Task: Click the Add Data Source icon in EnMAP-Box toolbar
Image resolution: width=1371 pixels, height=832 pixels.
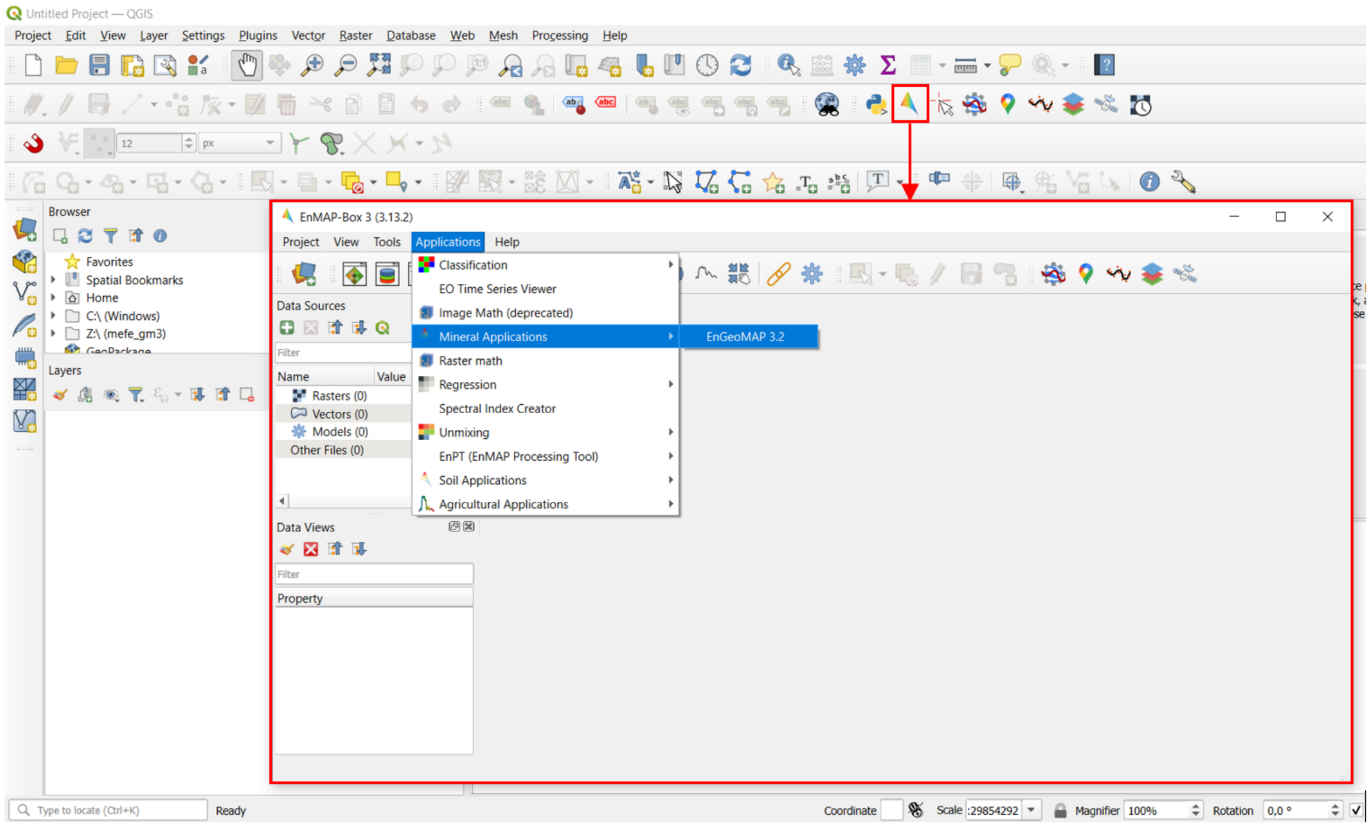Action: [304, 274]
